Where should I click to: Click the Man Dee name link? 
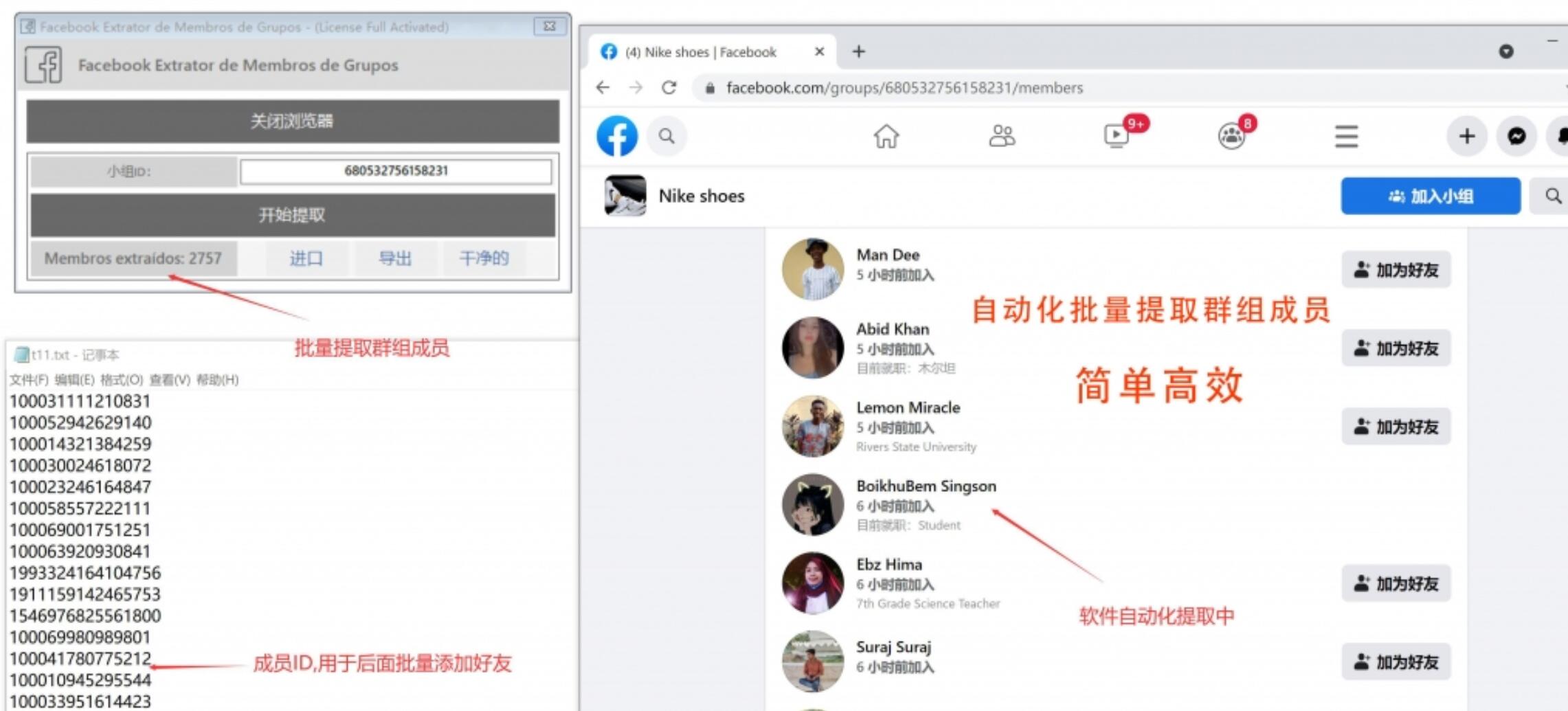888,255
